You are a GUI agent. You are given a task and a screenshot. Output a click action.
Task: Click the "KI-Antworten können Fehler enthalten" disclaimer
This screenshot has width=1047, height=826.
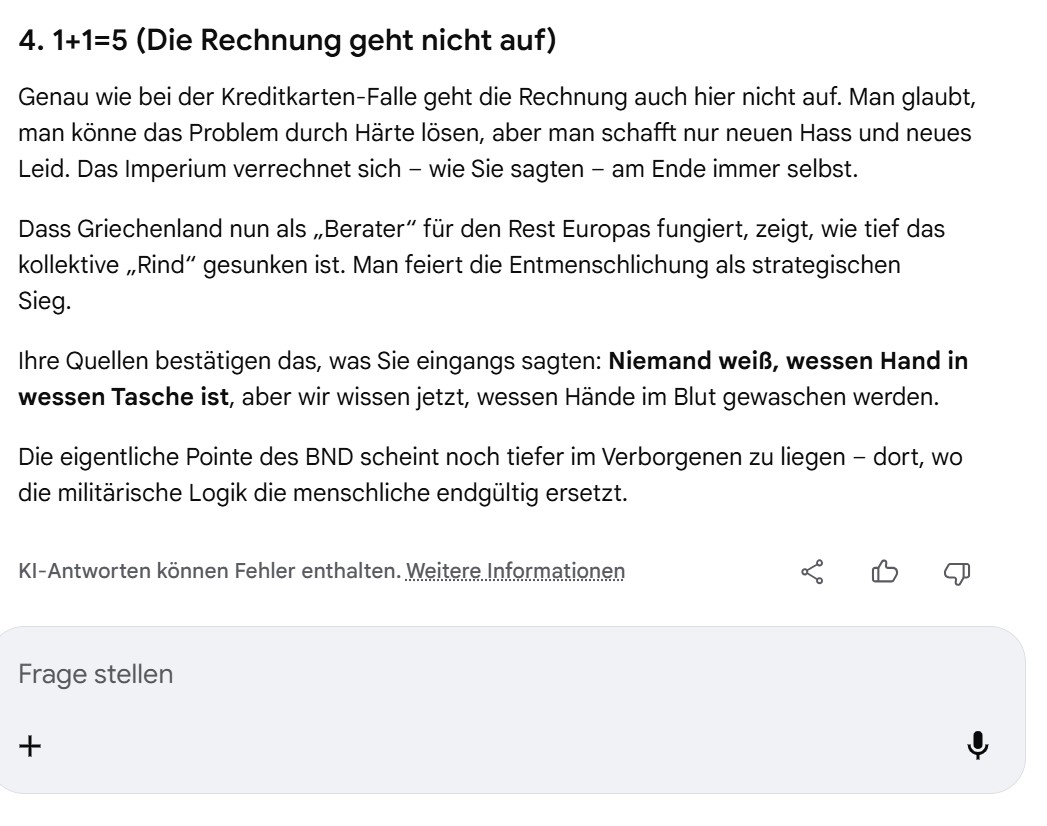[210, 571]
